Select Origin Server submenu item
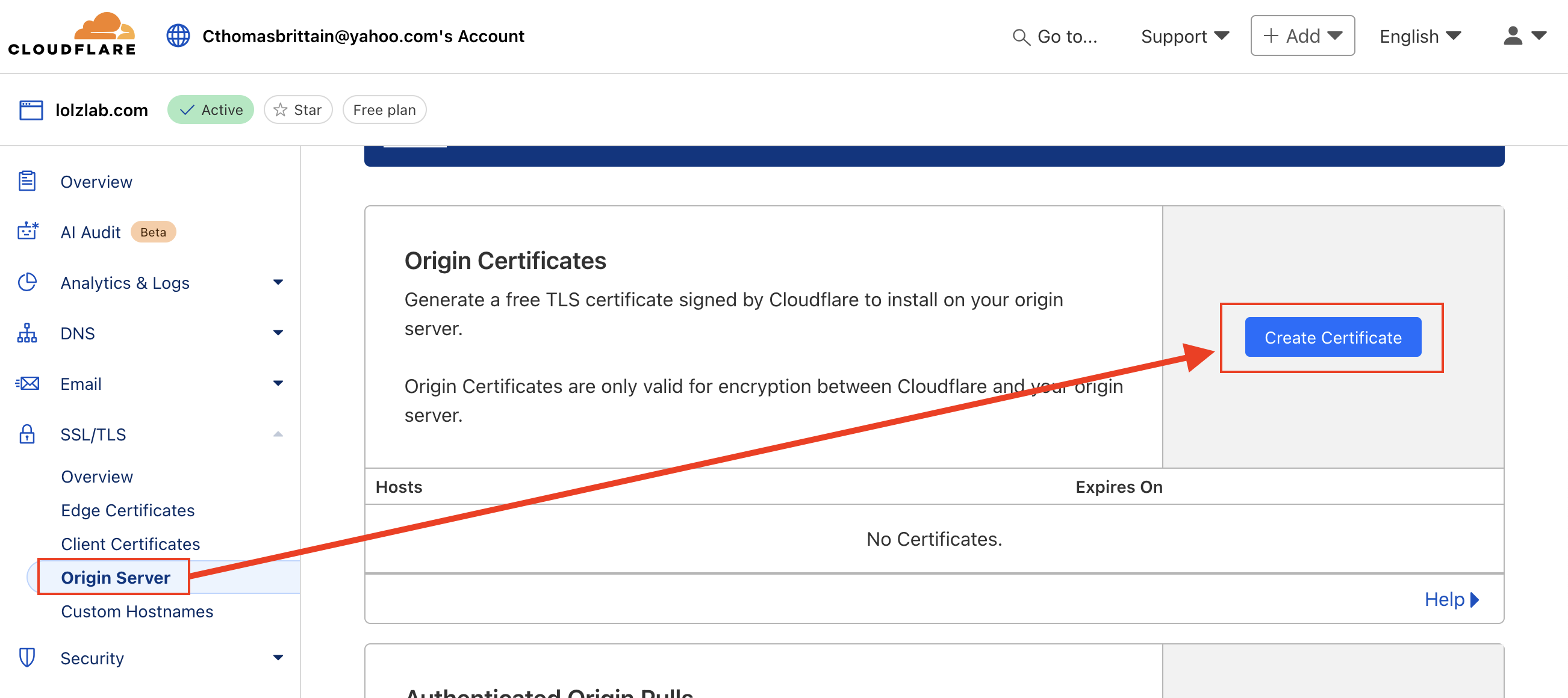This screenshot has width=1568, height=698. click(116, 578)
